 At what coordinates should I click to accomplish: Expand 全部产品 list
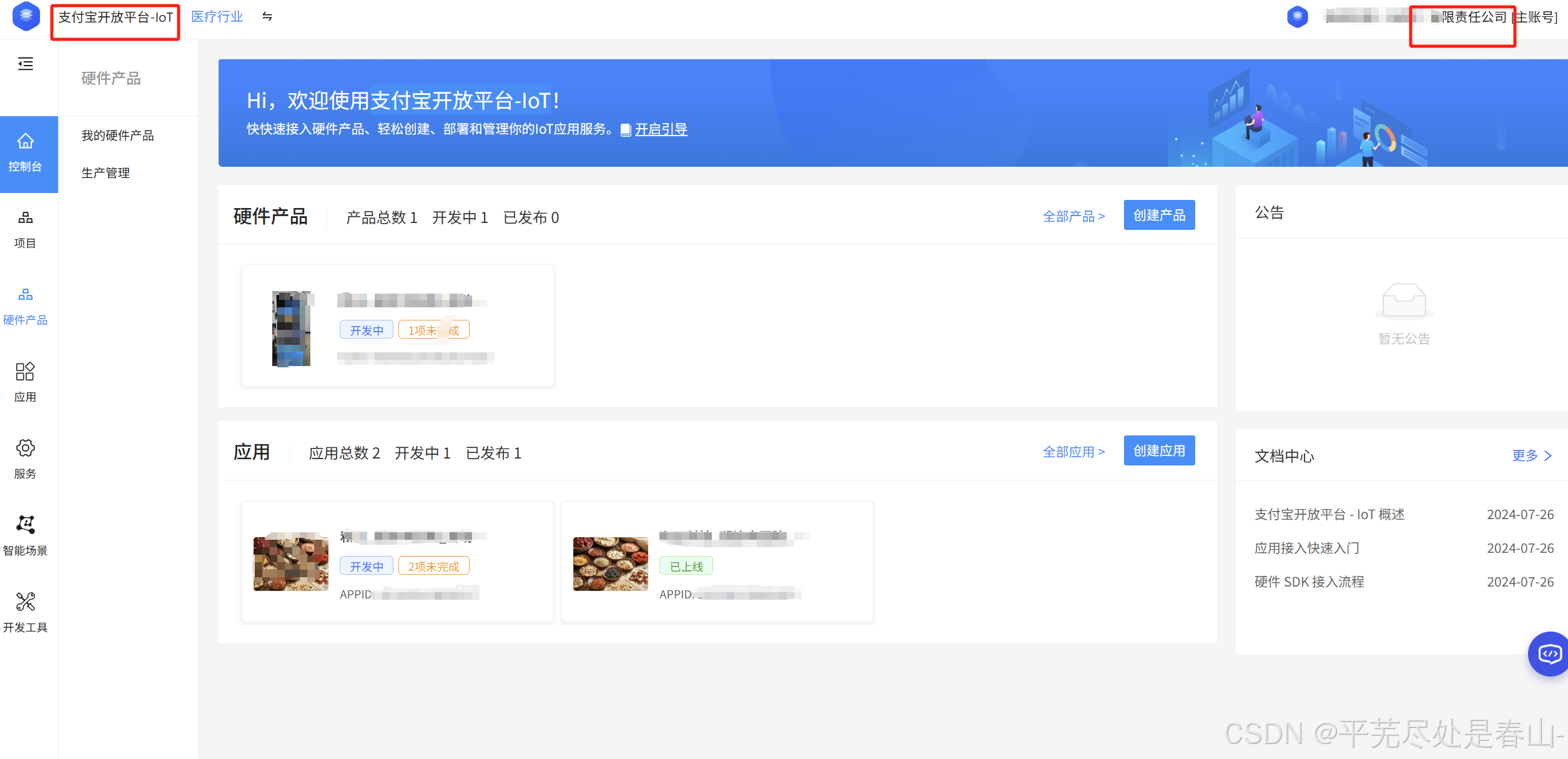pyautogui.click(x=1073, y=216)
